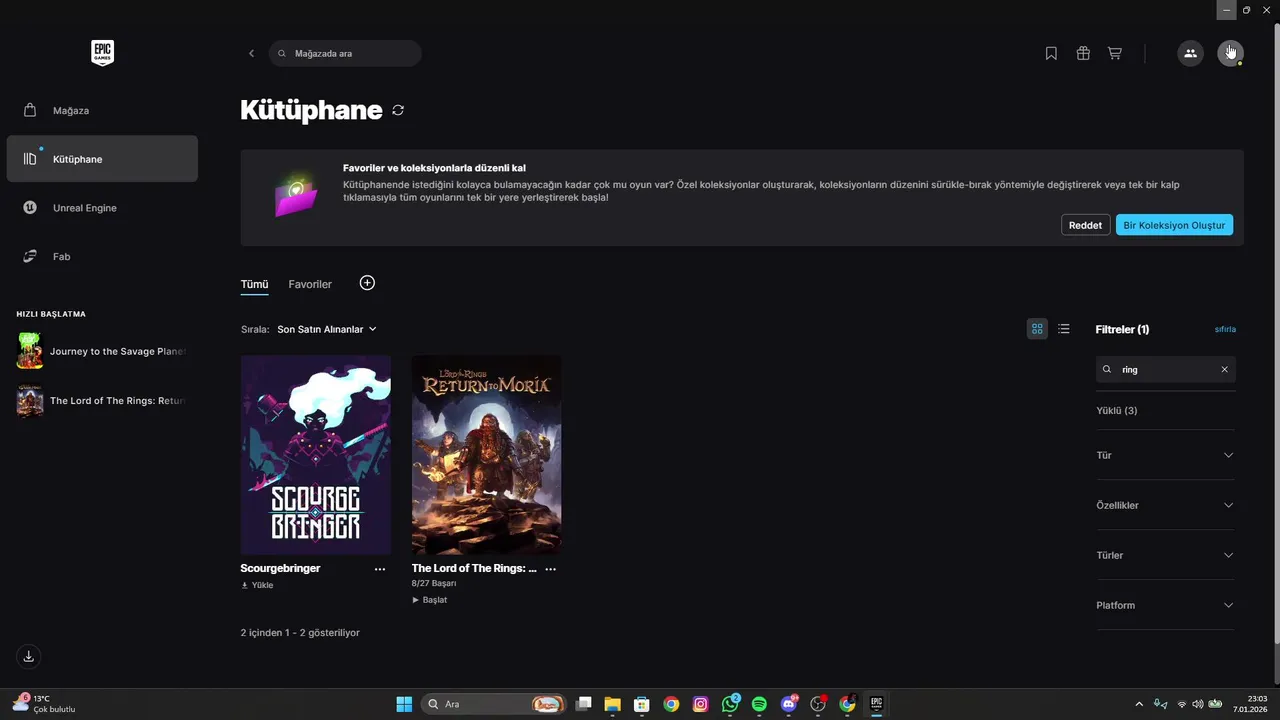Expand the Özellikler filter section
The width and height of the screenshot is (1280, 720).
tap(1165, 505)
